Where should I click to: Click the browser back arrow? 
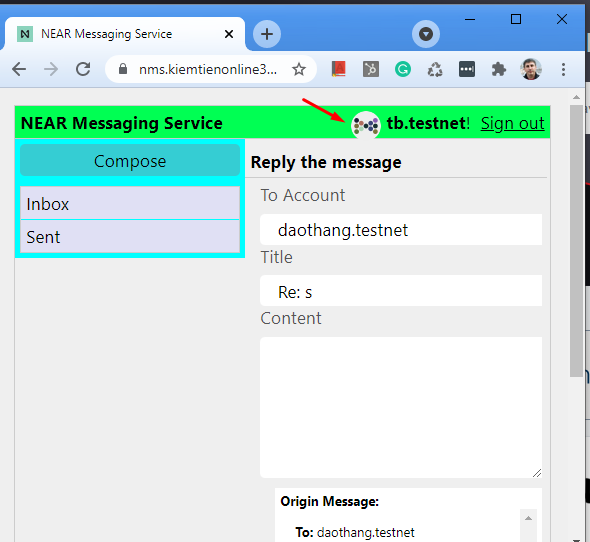(x=19, y=69)
